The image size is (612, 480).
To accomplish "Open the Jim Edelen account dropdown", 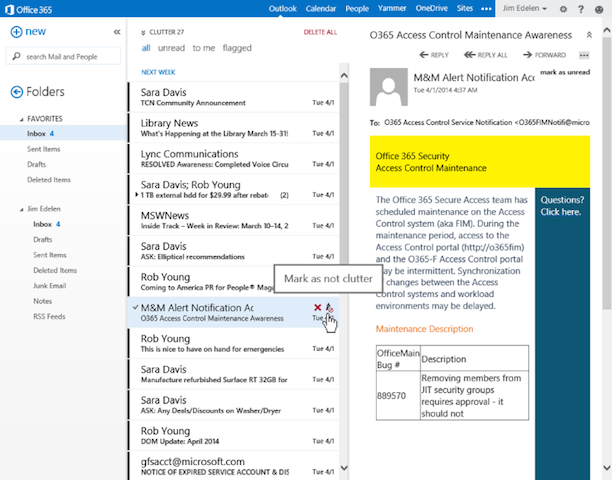I will [x=525, y=9].
